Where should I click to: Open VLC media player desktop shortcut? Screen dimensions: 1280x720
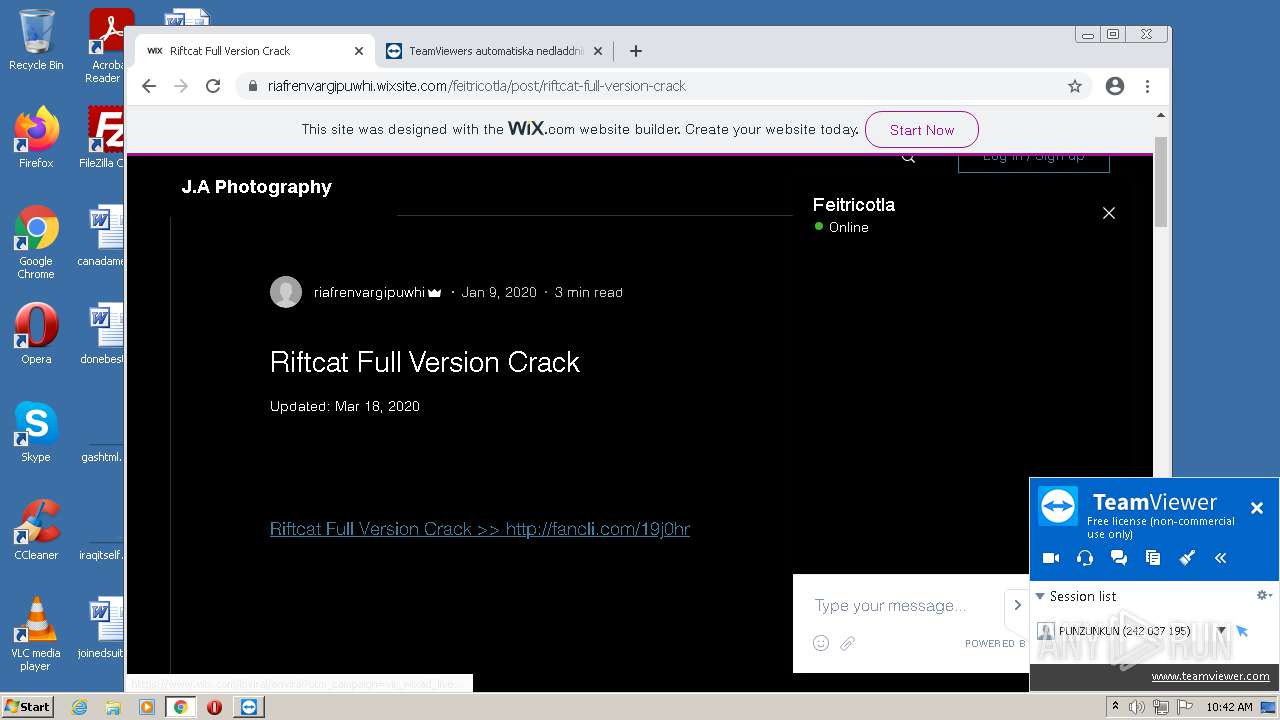pyautogui.click(x=36, y=633)
